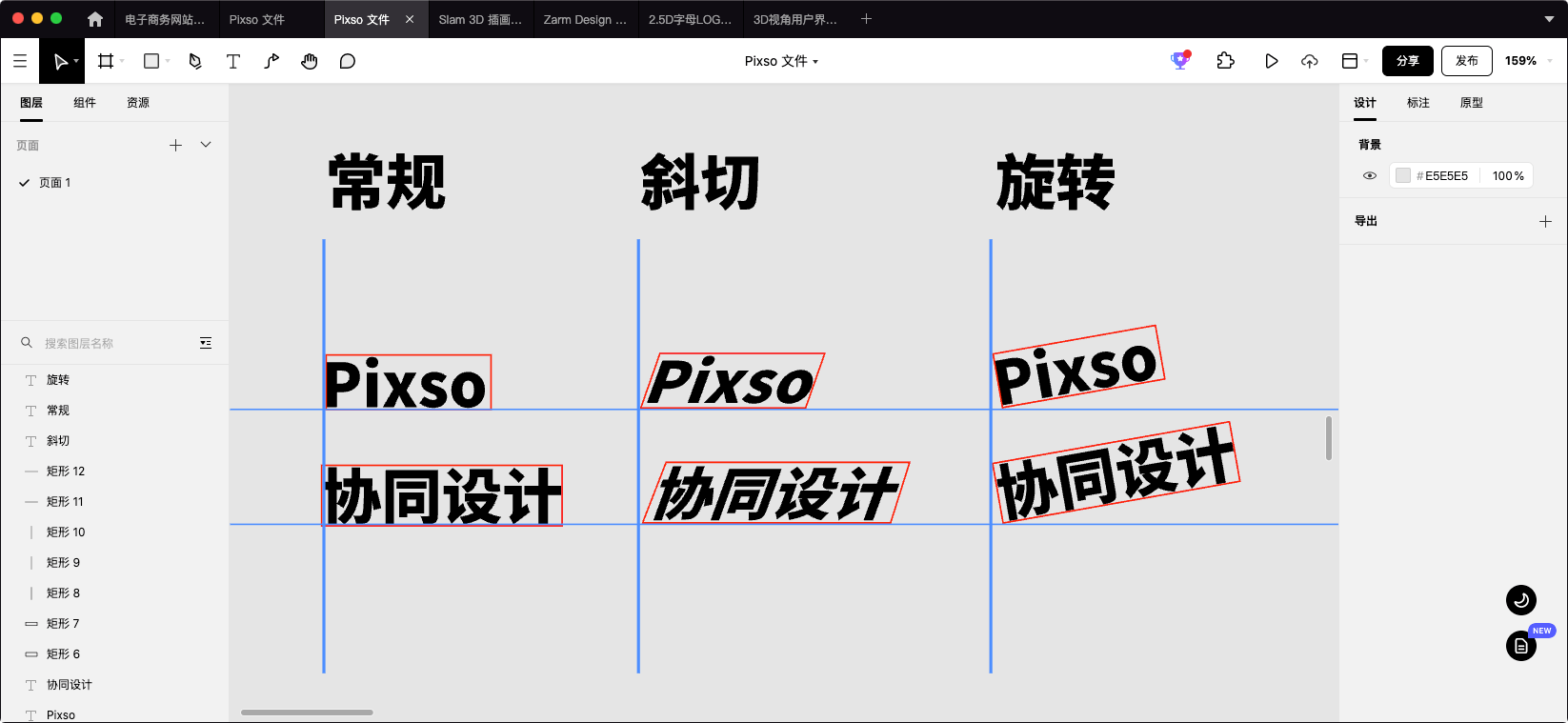Expand the Move tool dropdown arrow
This screenshot has width=1568, height=723.
[76, 61]
